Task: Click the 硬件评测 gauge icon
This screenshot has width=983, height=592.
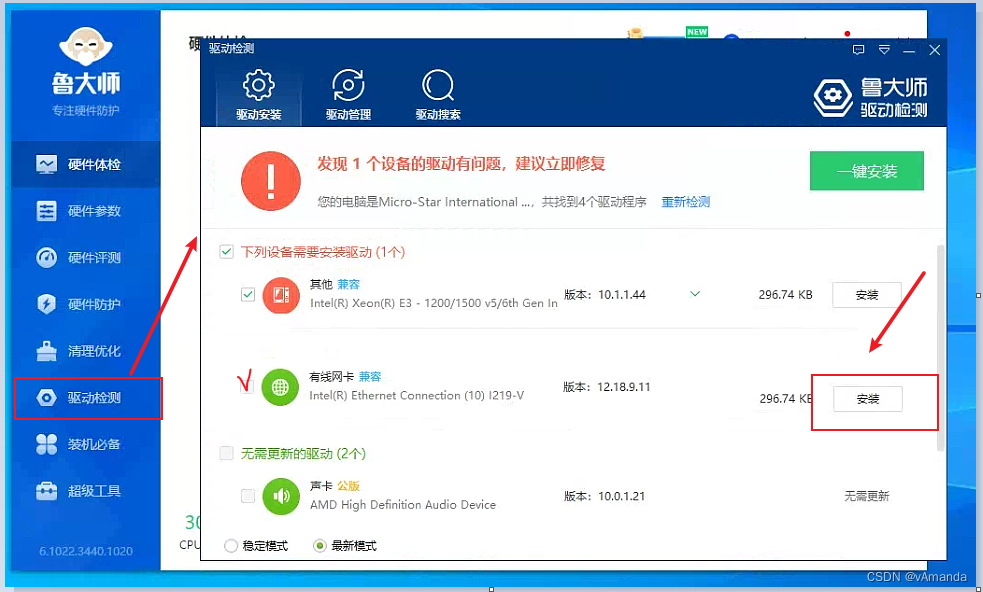Action: pyautogui.click(x=46, y=257)
